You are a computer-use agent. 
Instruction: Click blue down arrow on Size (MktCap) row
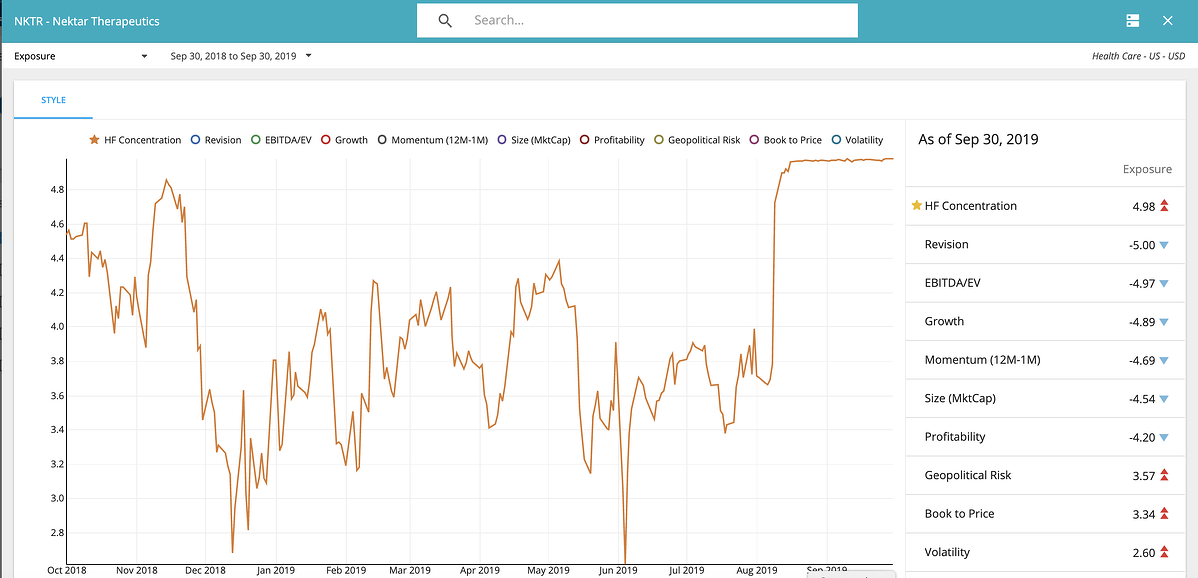[1164, 399]
